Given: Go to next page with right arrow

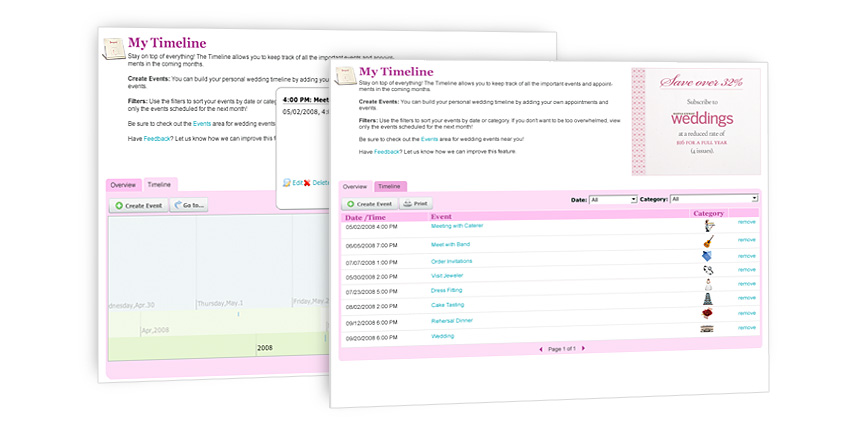Looking at the screenshot, I should [x=584, y=348].
